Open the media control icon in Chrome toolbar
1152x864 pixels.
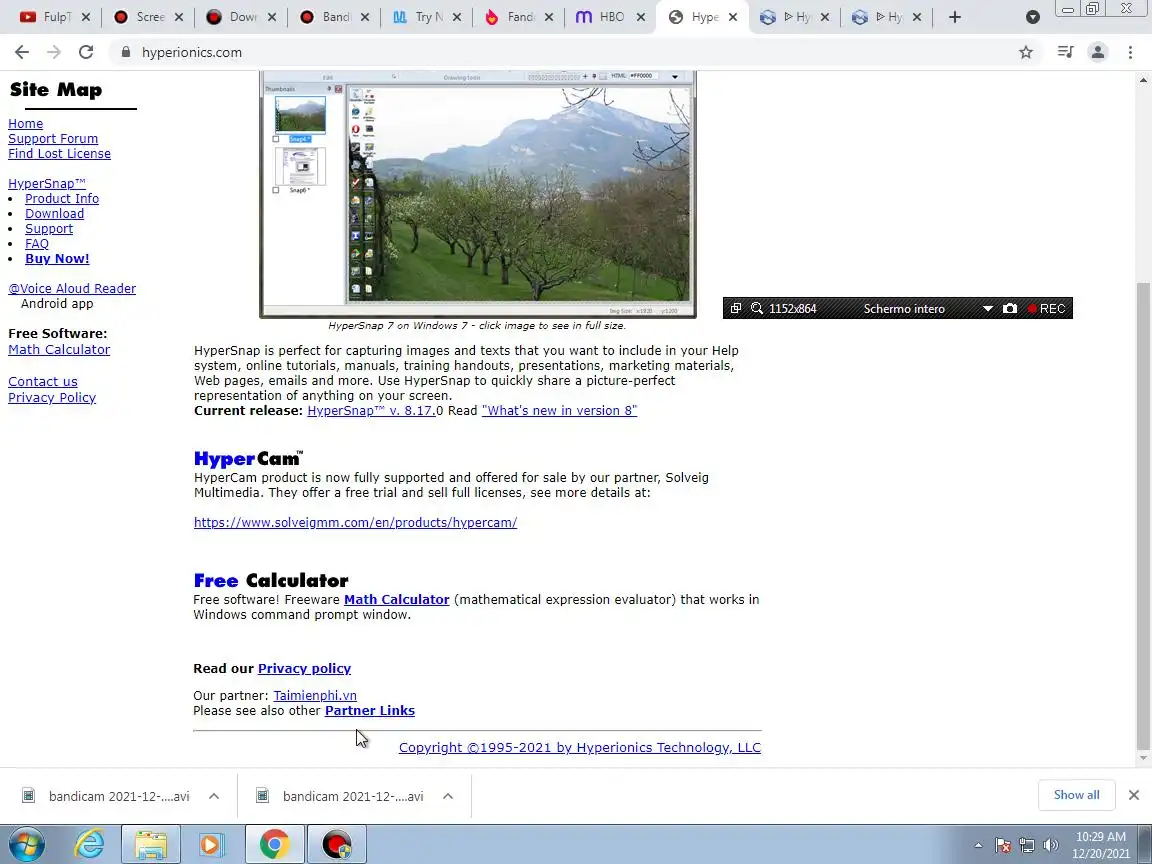click(x=1065, y=52)
